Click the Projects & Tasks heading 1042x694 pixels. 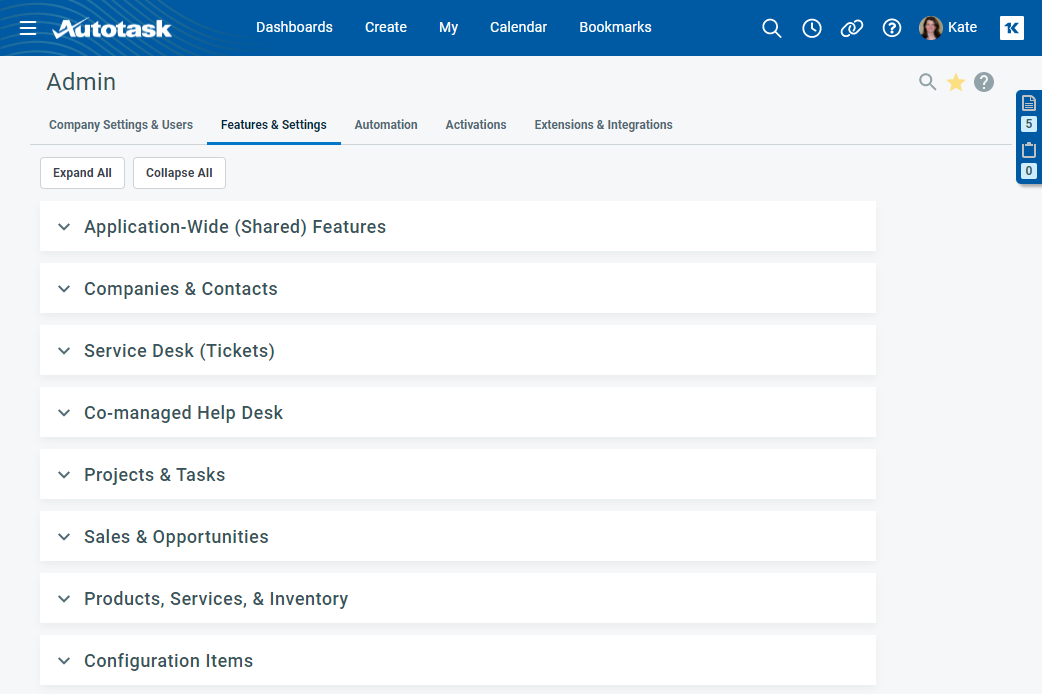pos(154,475)
